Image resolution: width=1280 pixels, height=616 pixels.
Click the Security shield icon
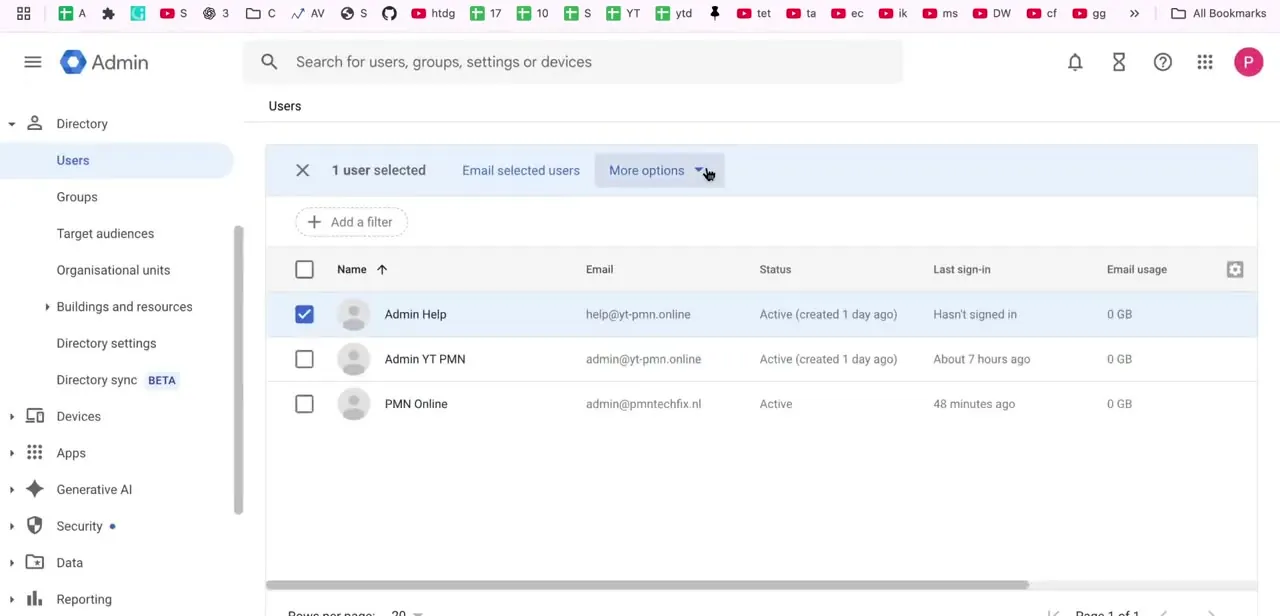pos(35,526)
